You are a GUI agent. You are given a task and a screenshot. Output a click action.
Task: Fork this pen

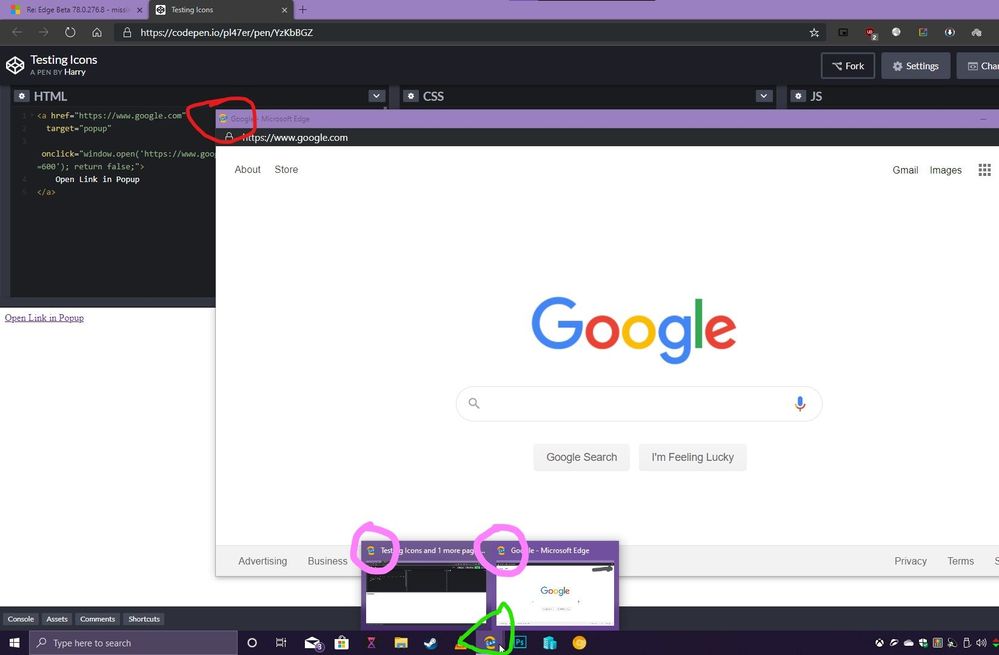pyautogui.click(x=848, y=66)
